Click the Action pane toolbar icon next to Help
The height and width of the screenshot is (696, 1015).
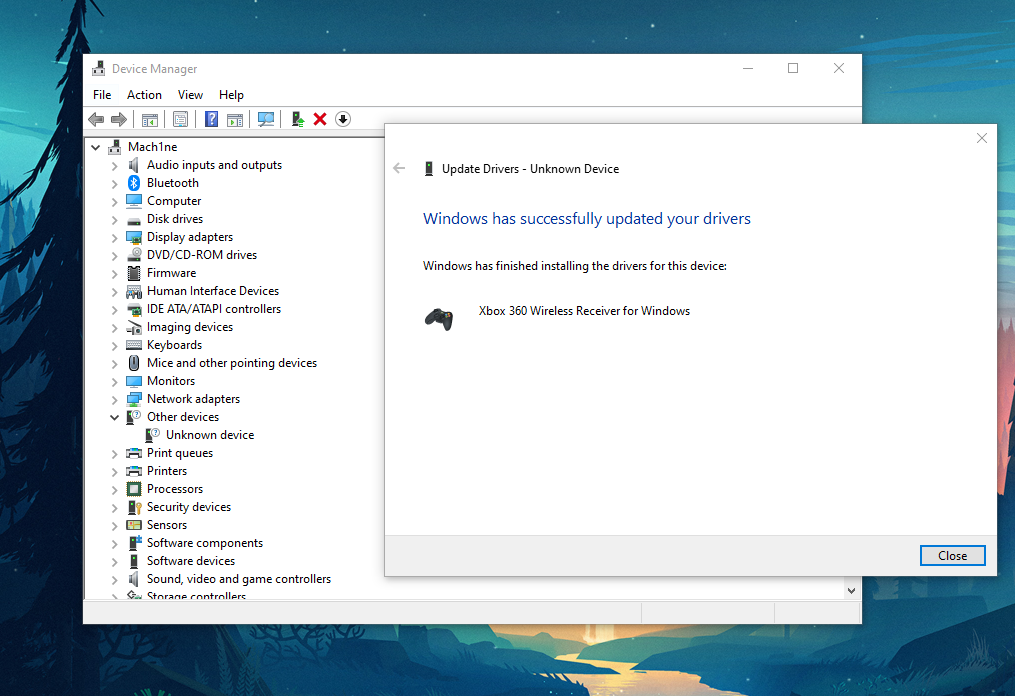point(235,120)
